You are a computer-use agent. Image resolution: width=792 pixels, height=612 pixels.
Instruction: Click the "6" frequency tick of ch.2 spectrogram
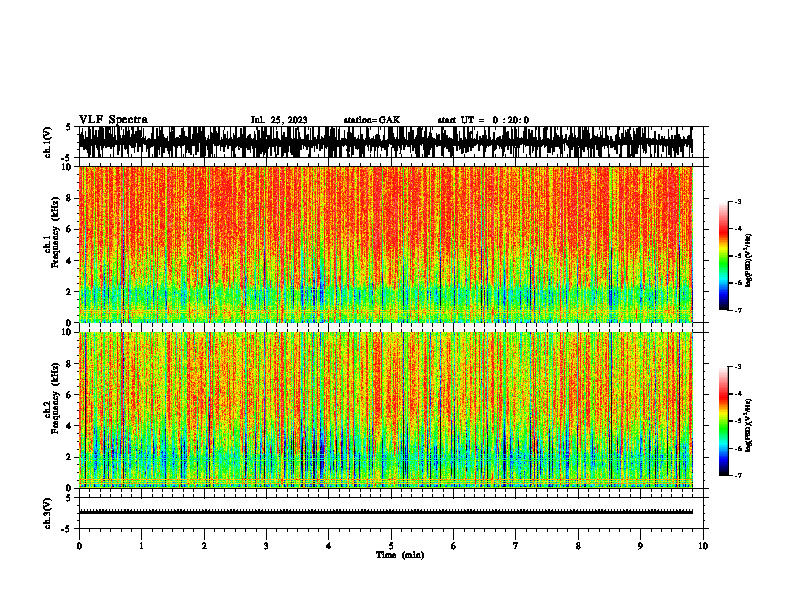pyautogui.click(x=70, y=395)
